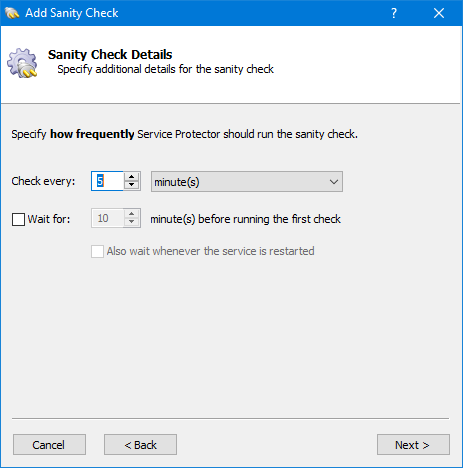Tick Also wait whenever the service is restarted
Screen dimensions: 463x468
point(97,251)
